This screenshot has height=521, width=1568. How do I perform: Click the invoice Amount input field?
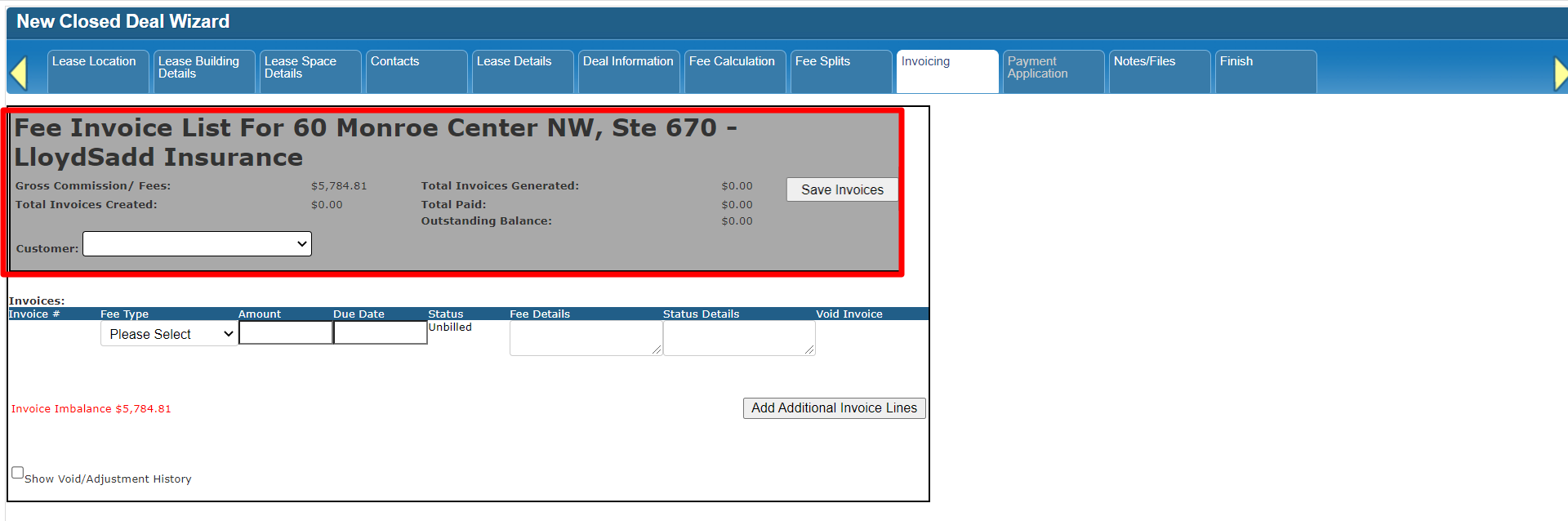(285, 333)
